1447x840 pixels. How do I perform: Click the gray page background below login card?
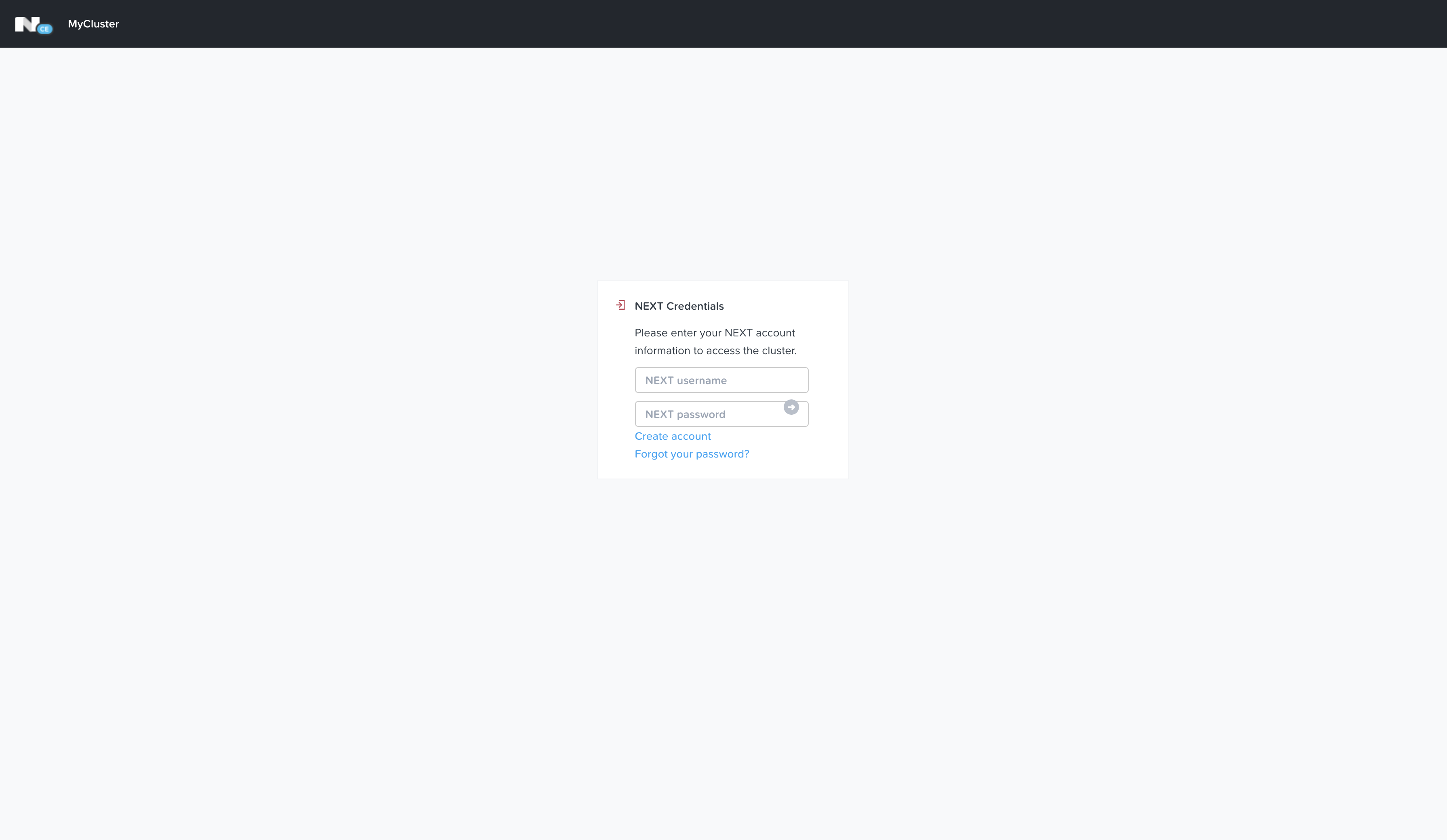point(723,632)
